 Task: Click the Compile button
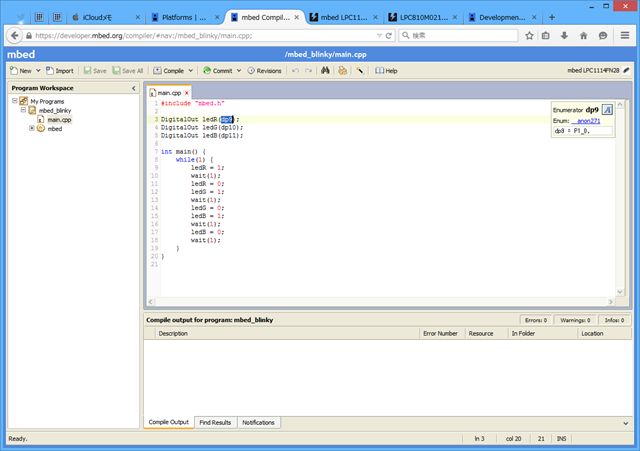point(173,71)
